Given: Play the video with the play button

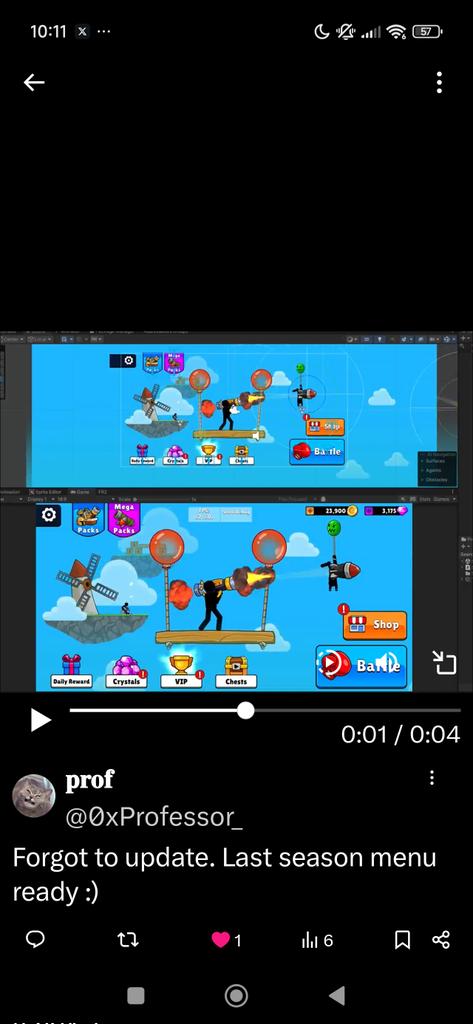Looking at the screenshot, I should [41, 720].
